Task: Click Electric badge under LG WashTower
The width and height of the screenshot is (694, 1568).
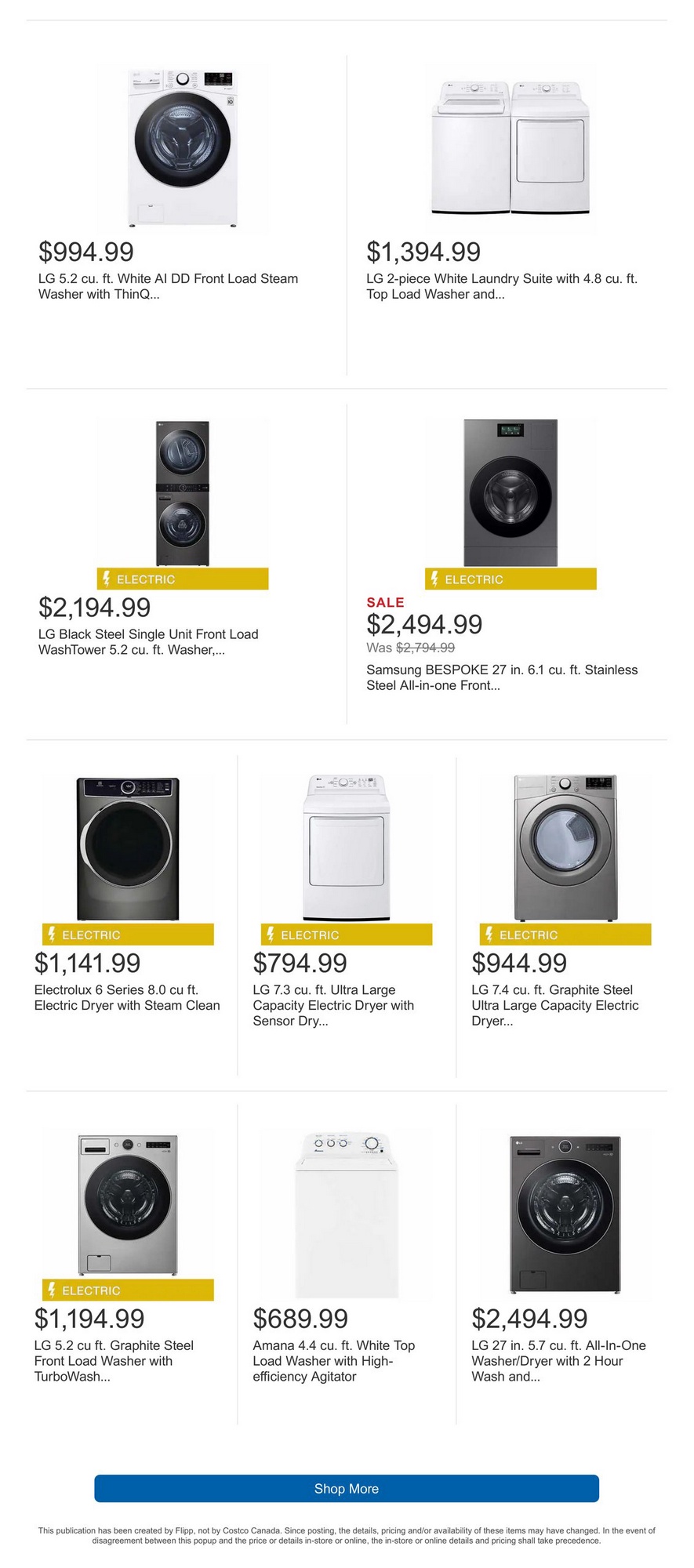Action: (183, 579)
